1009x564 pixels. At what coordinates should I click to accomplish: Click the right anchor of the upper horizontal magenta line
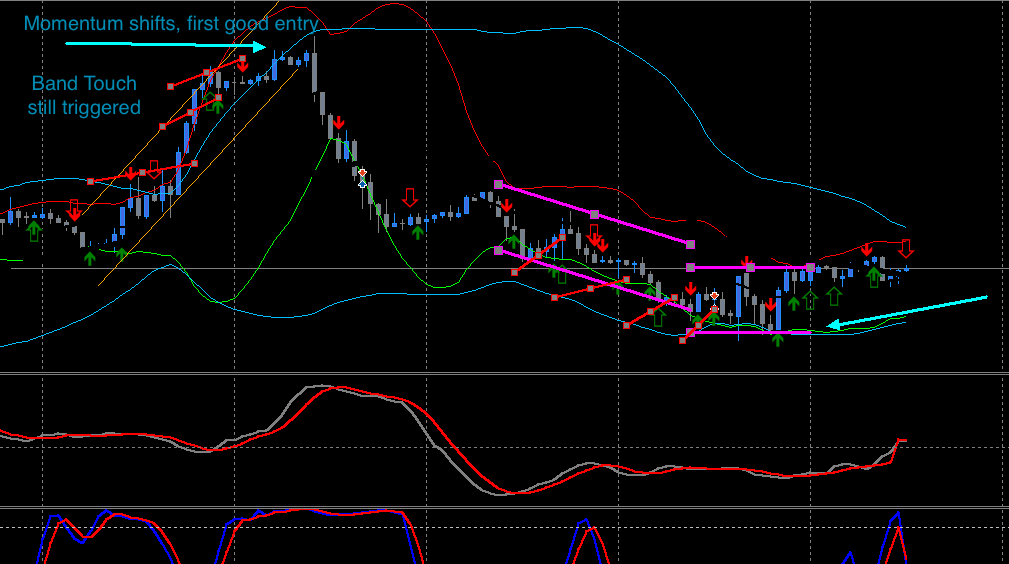point(810,267)
